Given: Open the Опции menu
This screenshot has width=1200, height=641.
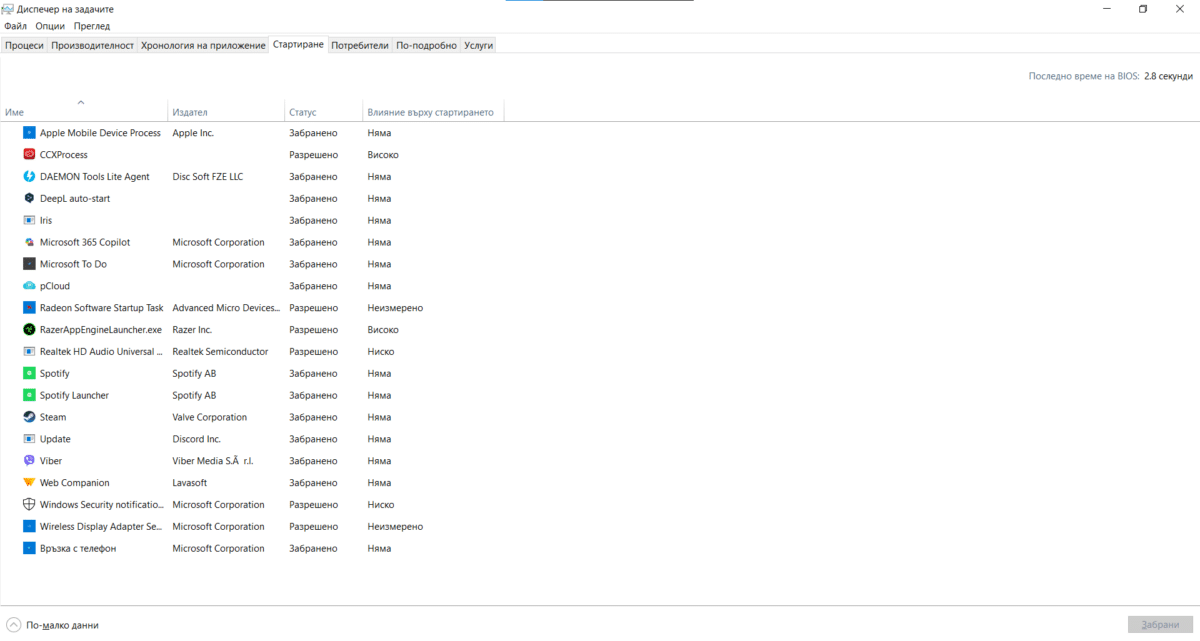Looking at the screenshot, I should pyautogui.click(x=50, y=26).
